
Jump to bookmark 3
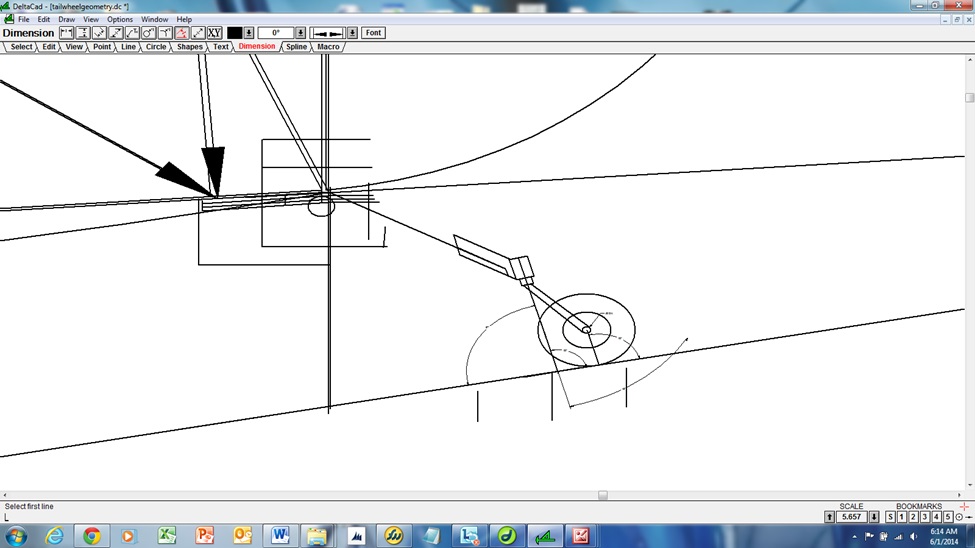[925, 517]
